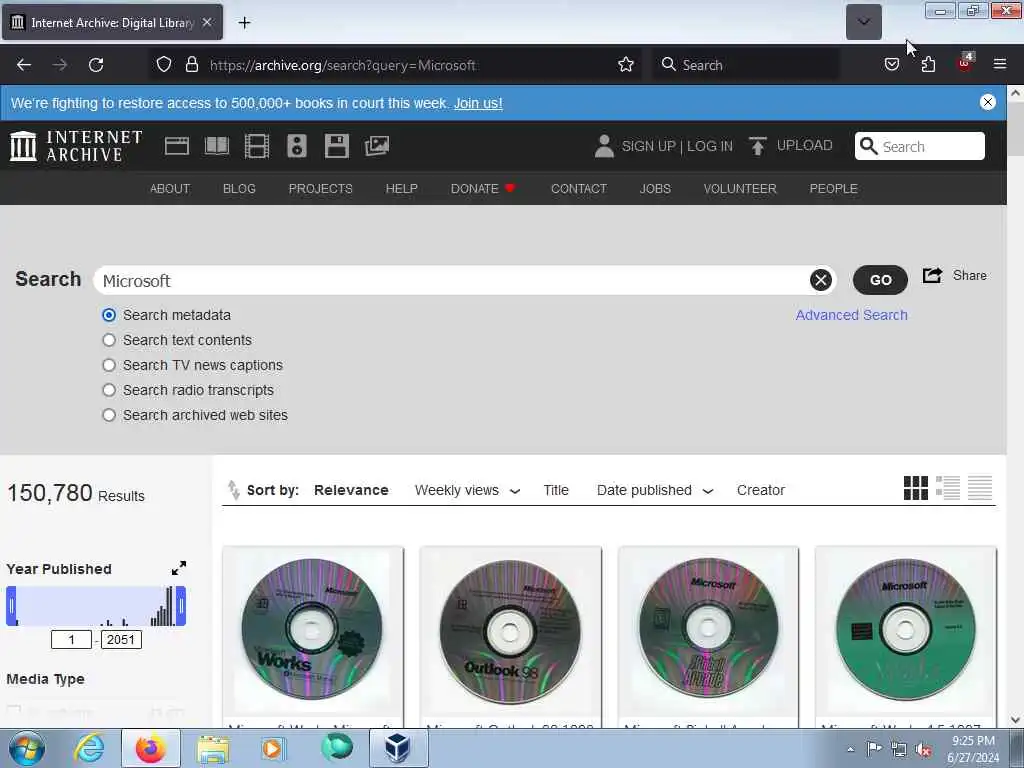Launch Internet Explorer from taskbar

point(89,748)
